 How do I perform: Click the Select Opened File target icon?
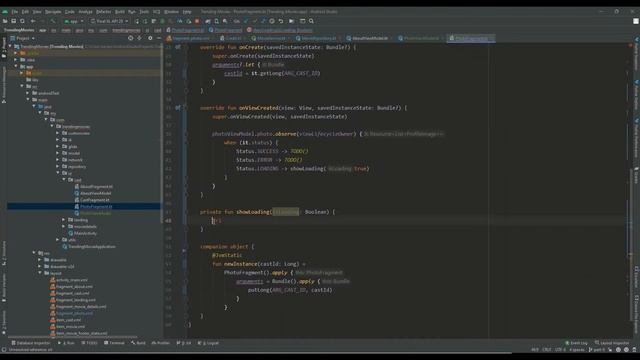[x=131, y=38]
